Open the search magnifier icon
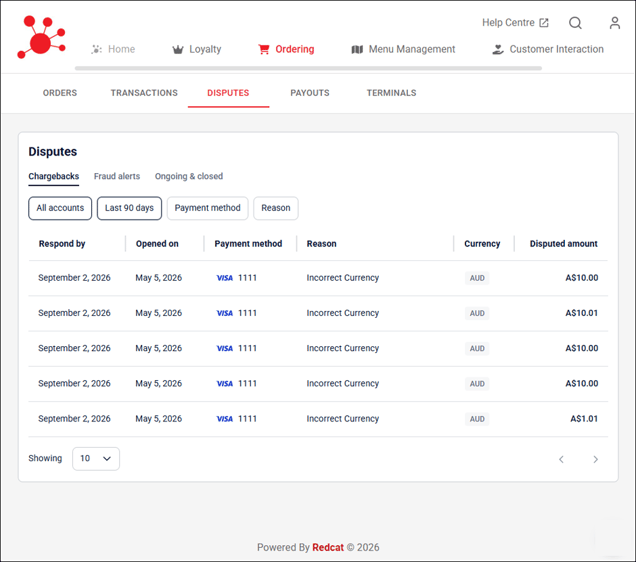This screenshot has height=562, width=636. [575, 23]
